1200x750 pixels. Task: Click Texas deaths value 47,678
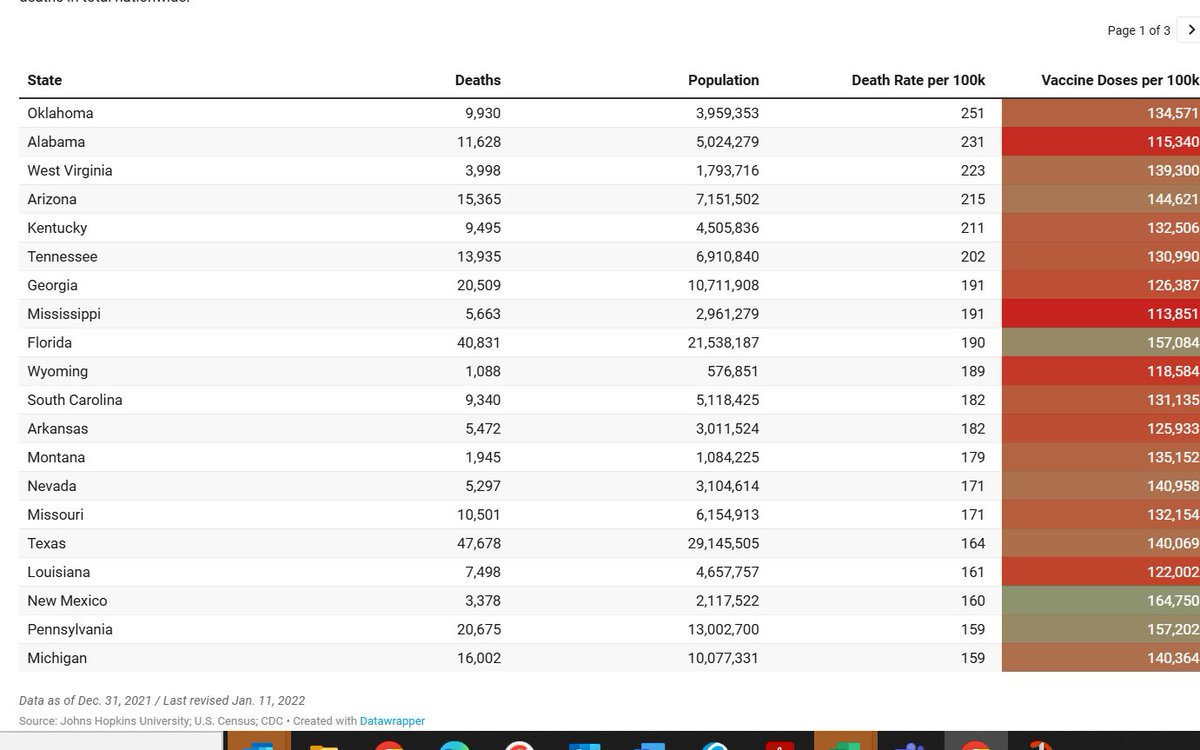479,544
